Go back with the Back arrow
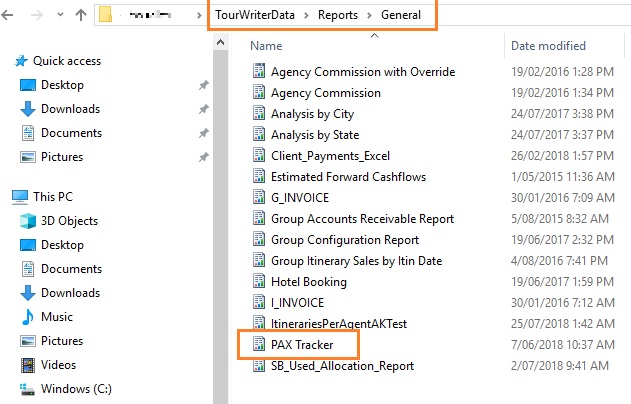This screenshot has height=404, width=631. coord(7,15)
